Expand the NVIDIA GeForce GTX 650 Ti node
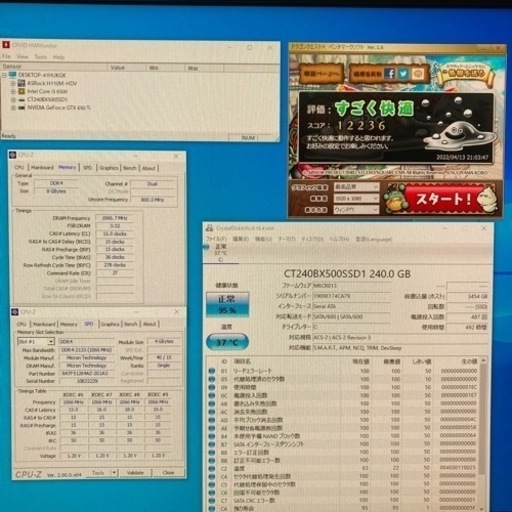512x512 pixels. (13, 108)
